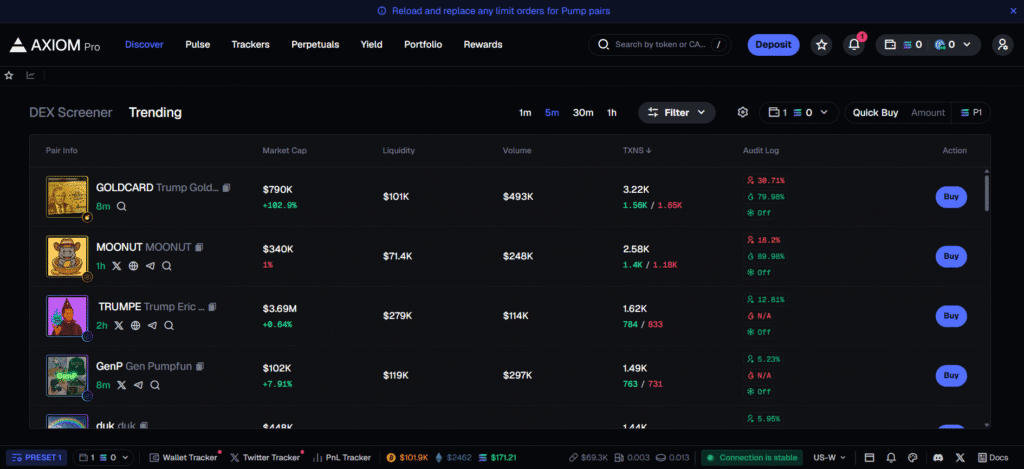Click the Deposit button
The height and width of the screenshot is (469, 1024).
(x=773, y=45)
